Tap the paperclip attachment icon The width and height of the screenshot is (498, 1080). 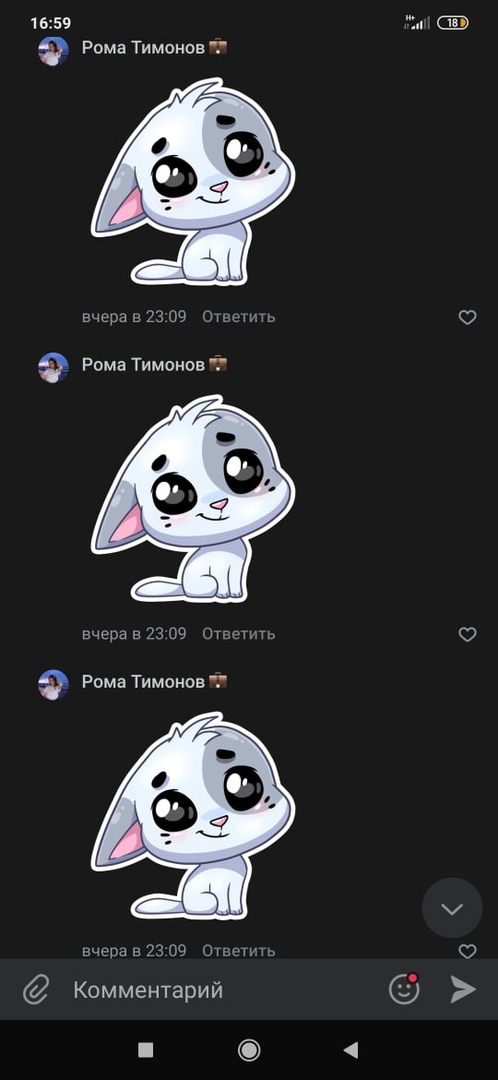(36, 990)
